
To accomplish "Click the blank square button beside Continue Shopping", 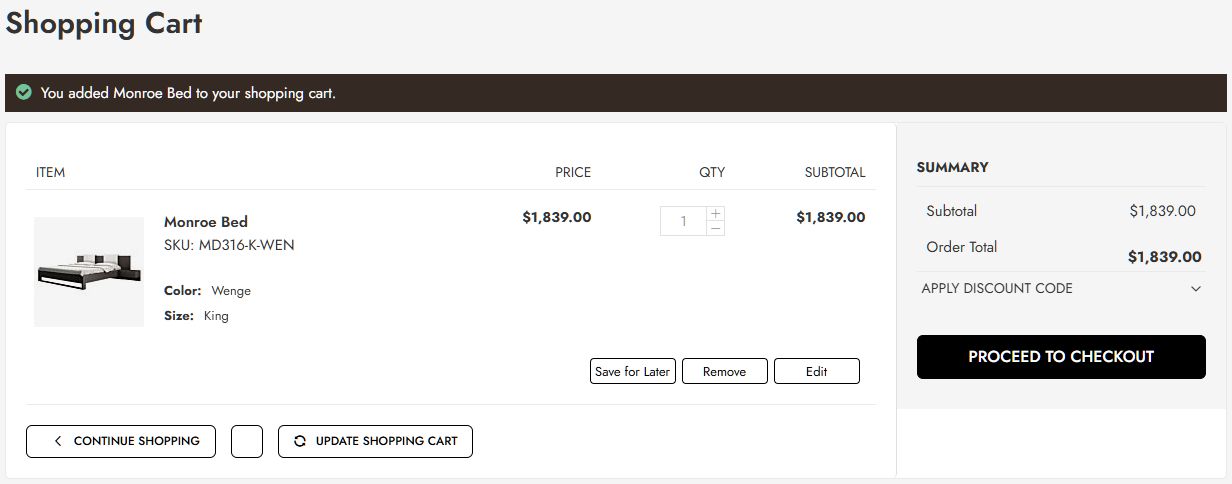I will (247, 441).
